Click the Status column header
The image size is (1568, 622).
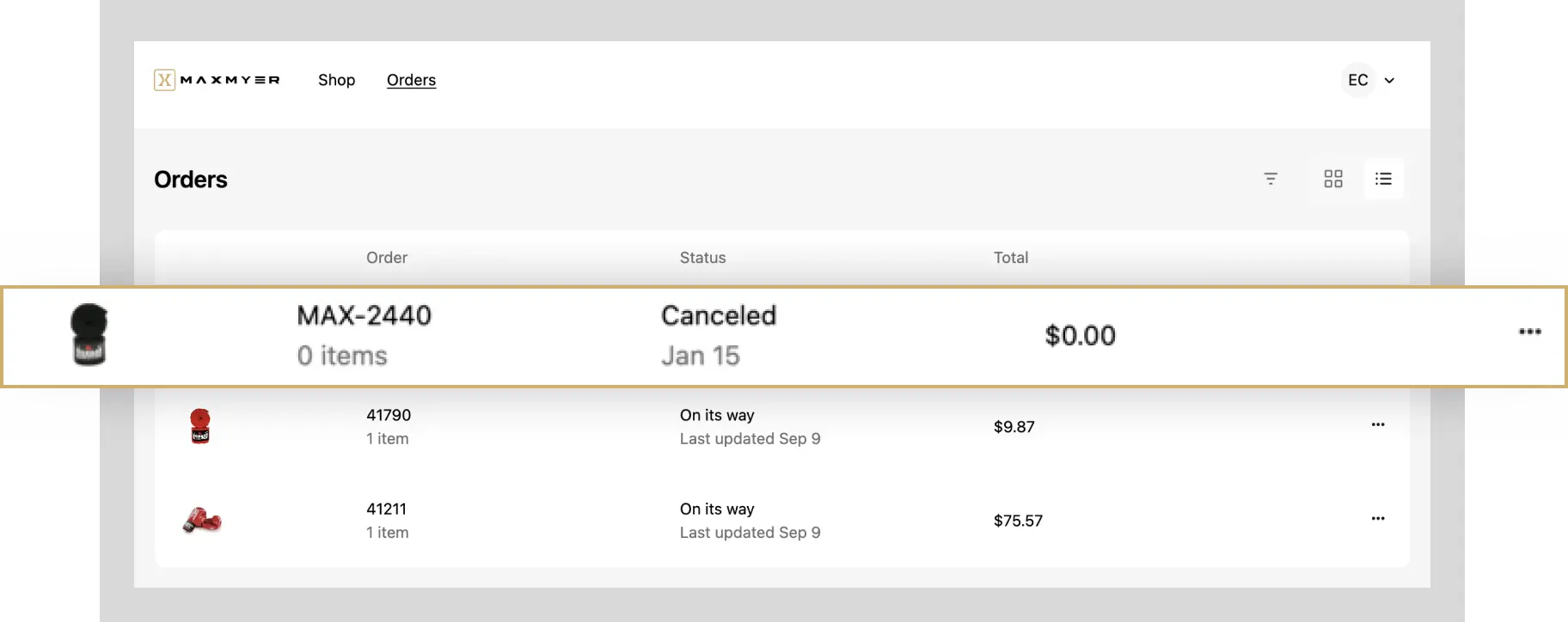click(x=702, y=258)
